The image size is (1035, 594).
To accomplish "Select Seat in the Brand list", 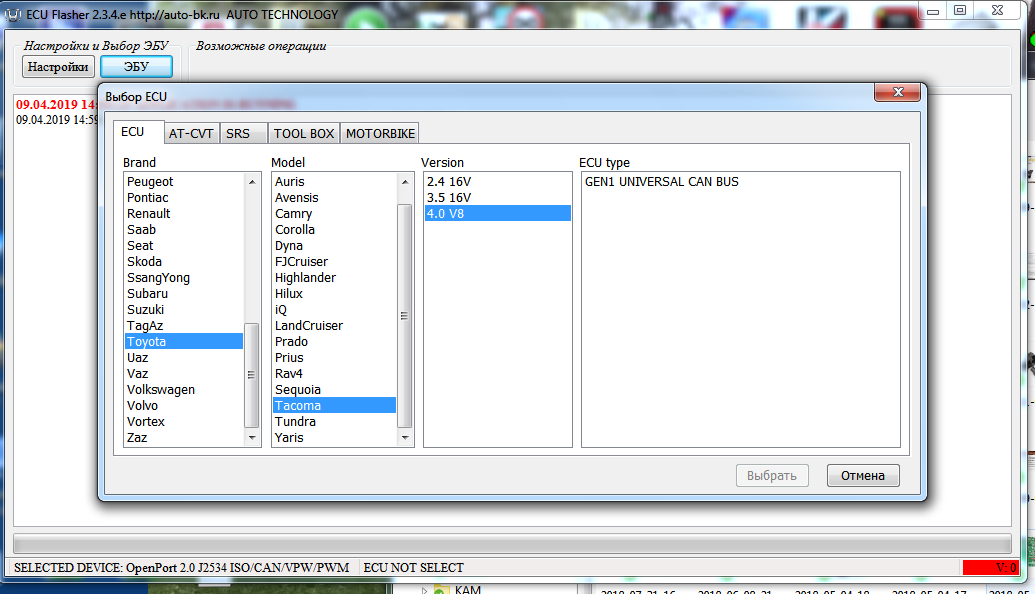I will point(184,246).
